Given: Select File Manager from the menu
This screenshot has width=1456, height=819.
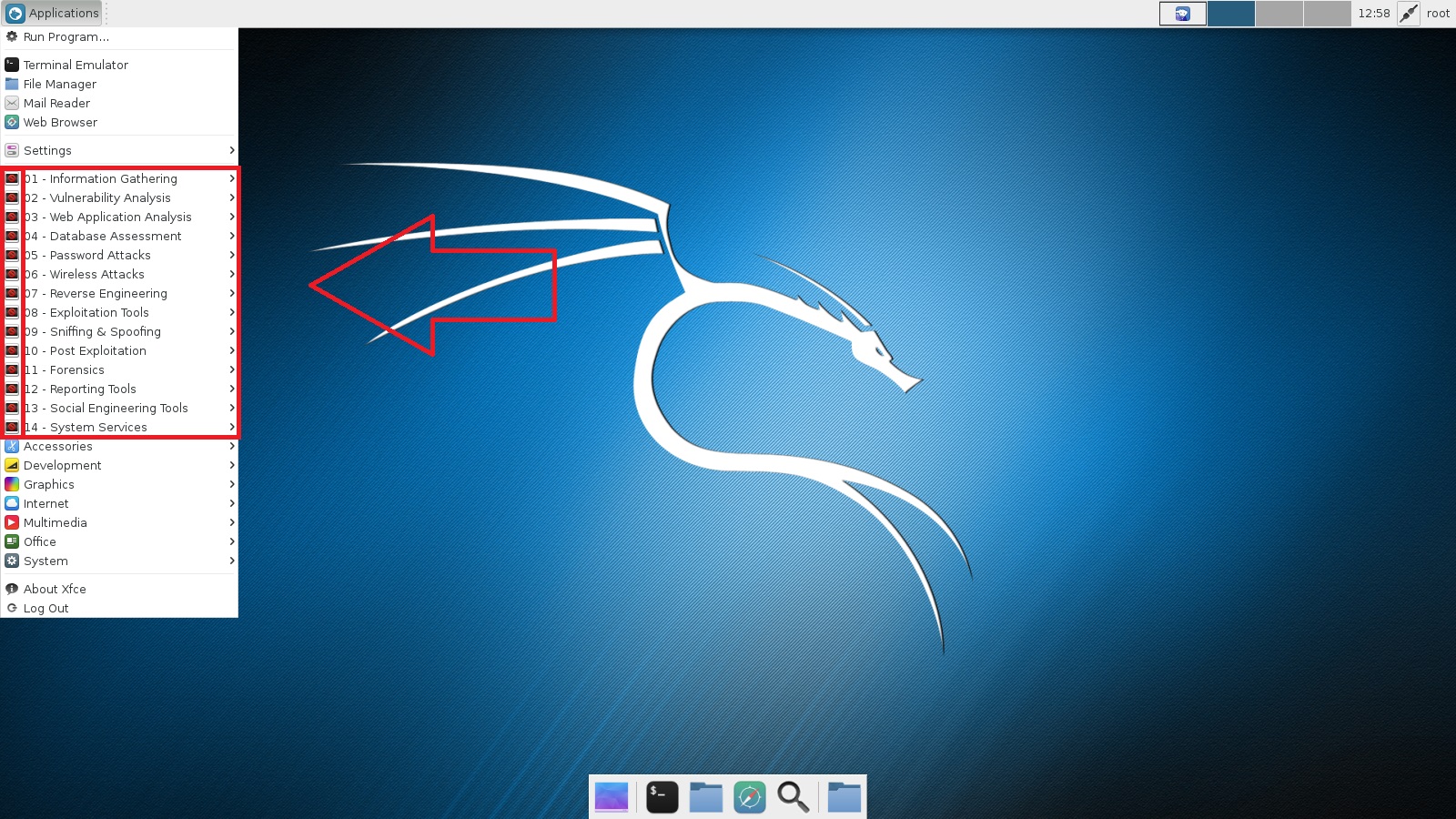Looking at the screenshot, I should pyautogui.click(x=119, y=84).
